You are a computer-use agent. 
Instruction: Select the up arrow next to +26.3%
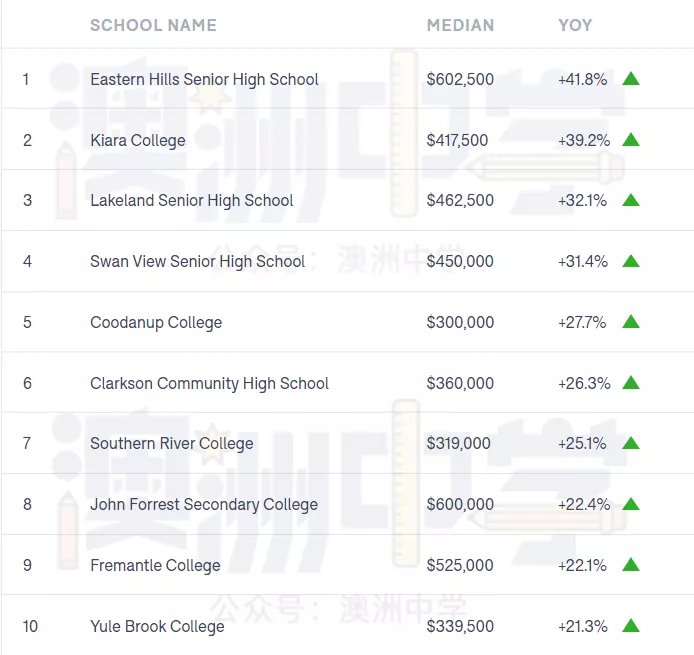631,383
